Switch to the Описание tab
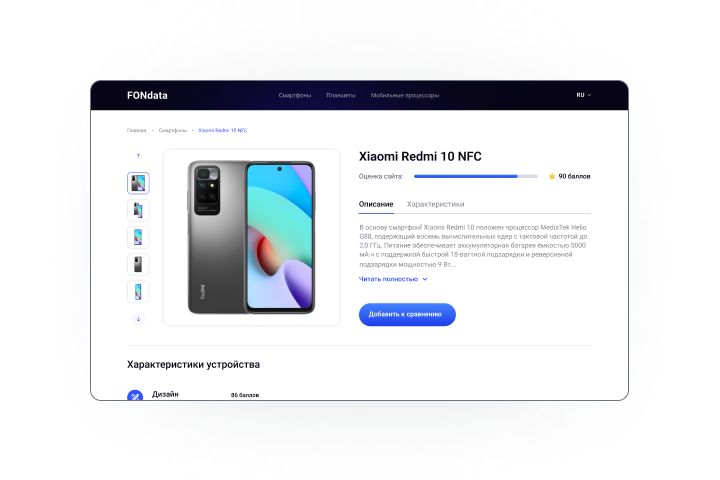This screenshot has width=720, height=480. (x=376, y=204)
